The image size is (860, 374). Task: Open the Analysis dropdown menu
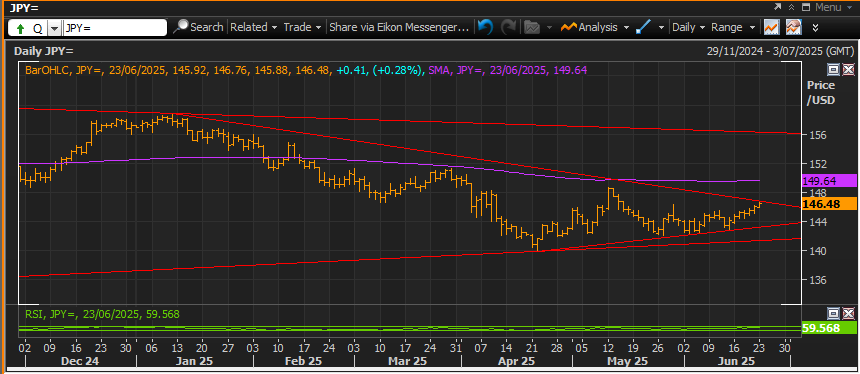point(595,27)
